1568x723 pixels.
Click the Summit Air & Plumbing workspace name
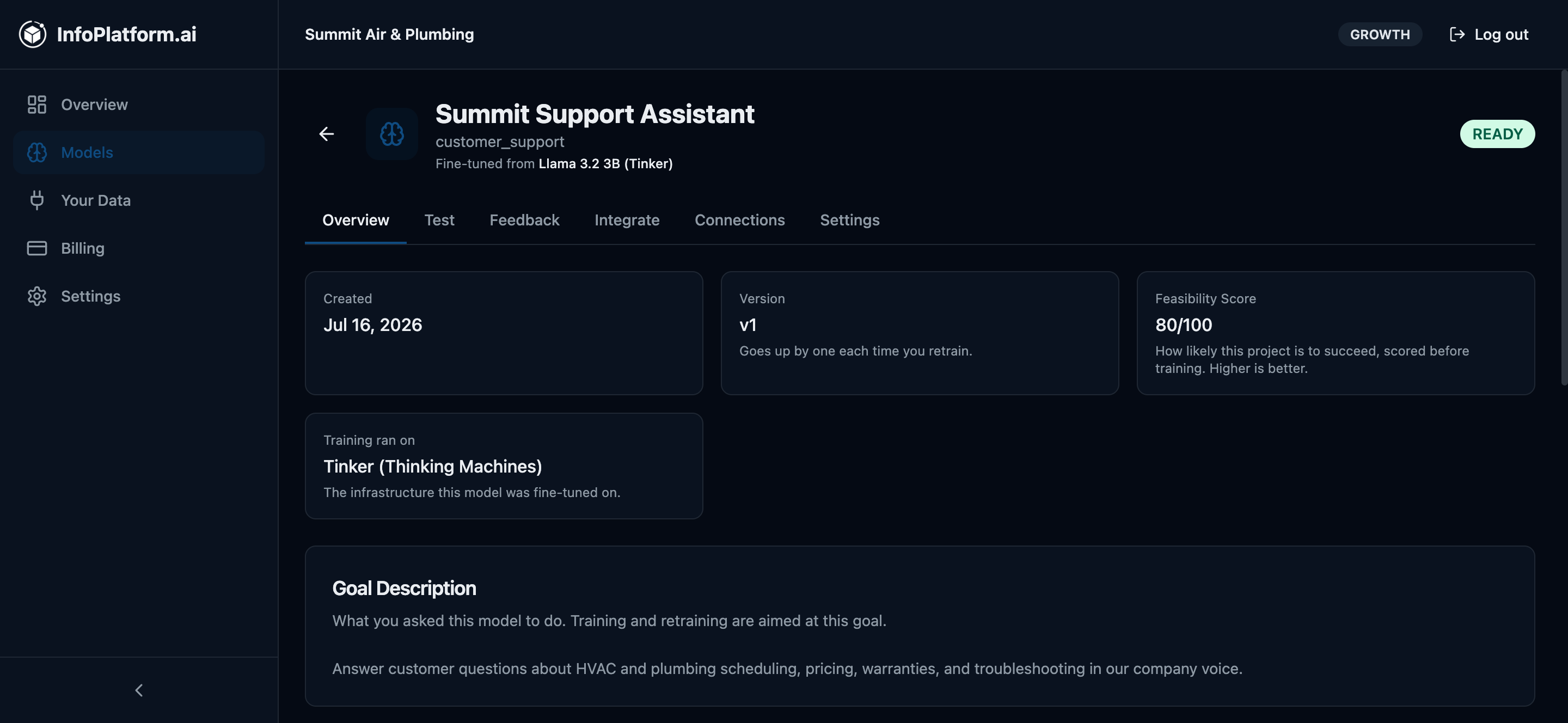pos(390,34)
